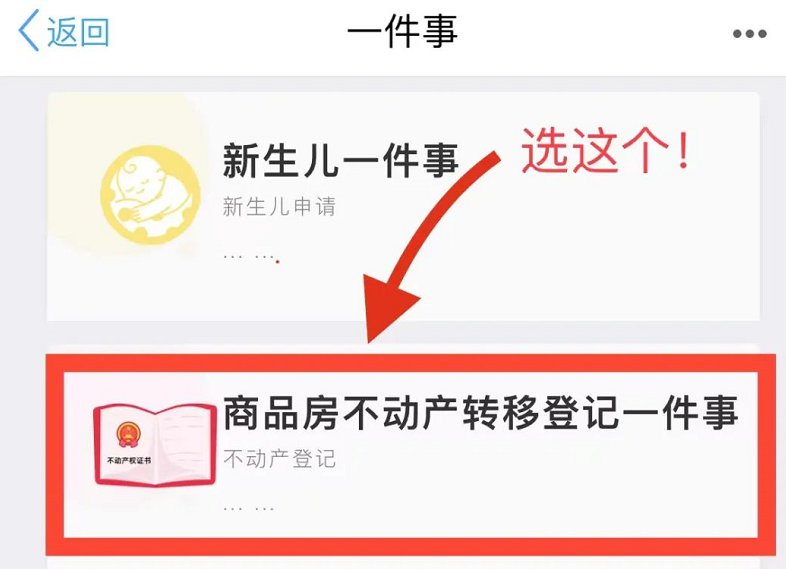Open the three-dot more options menu

(749, 34)
